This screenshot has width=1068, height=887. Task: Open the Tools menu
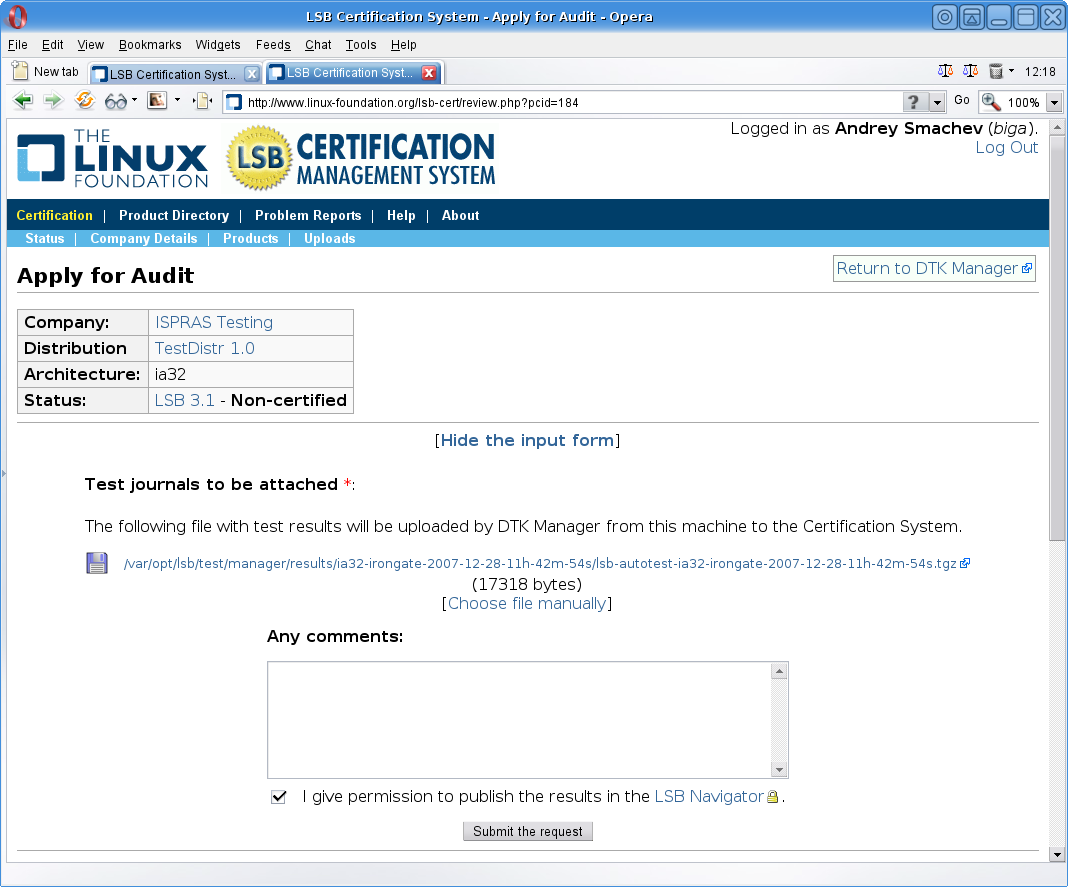361,45
